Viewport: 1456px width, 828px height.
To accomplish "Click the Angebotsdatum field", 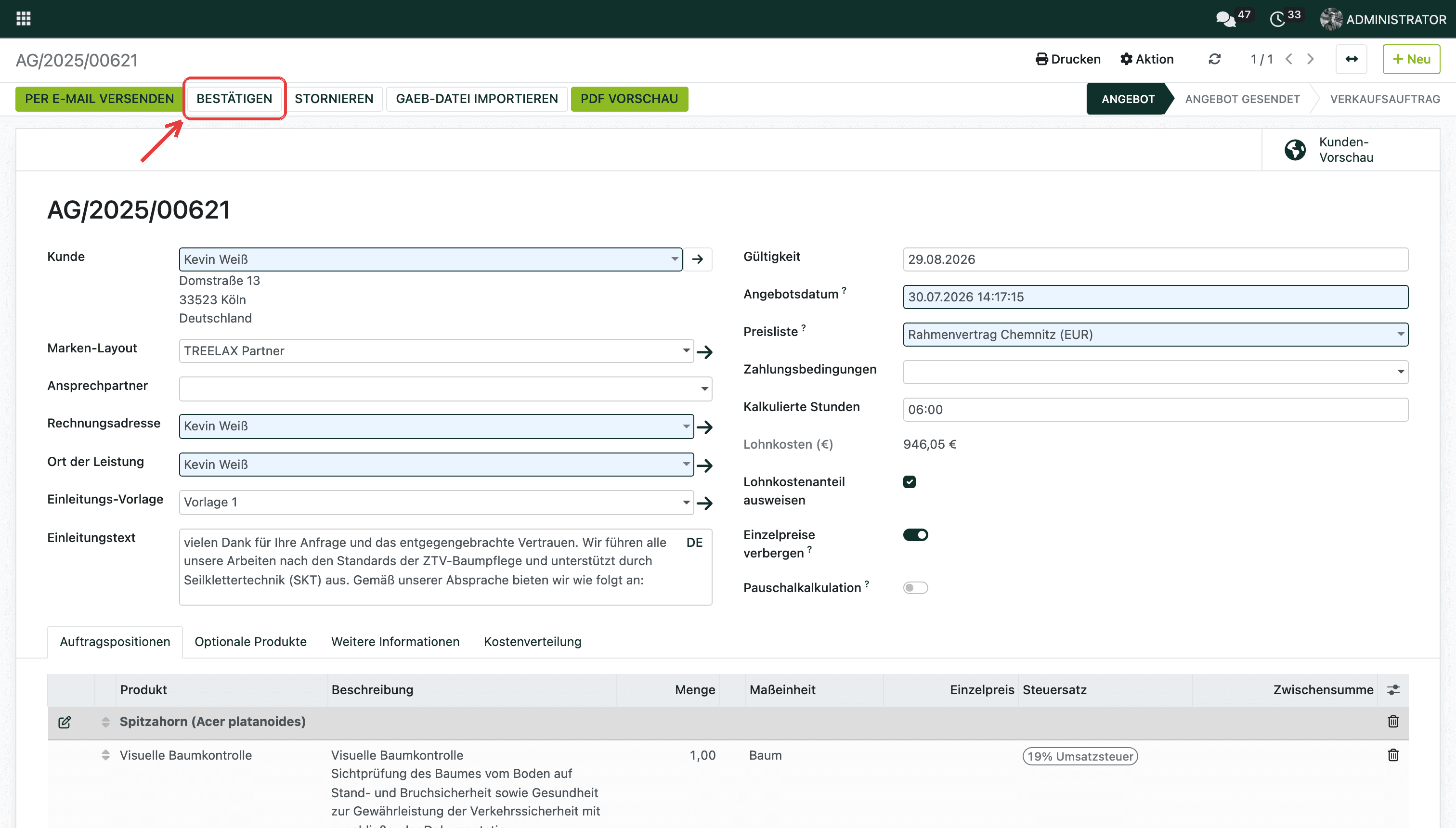I will 1155,297.
